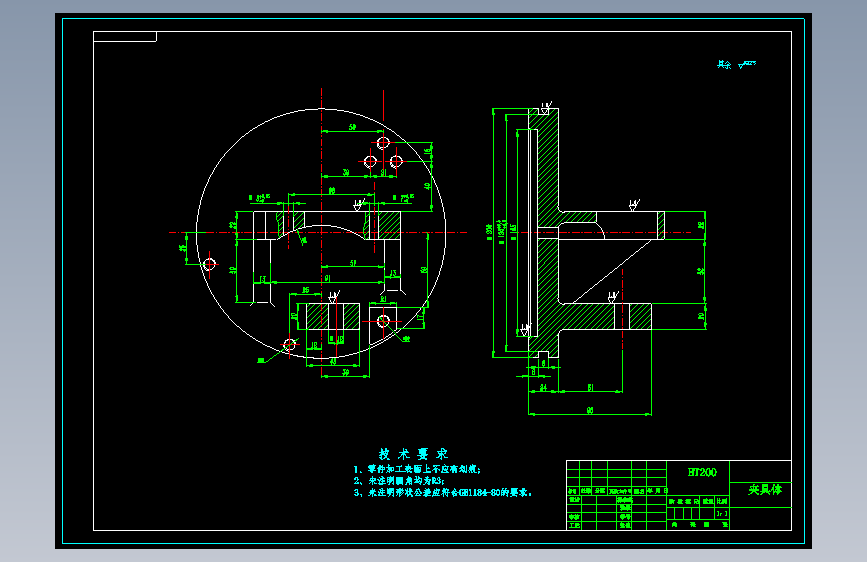Screen dimensions: 867x562
Task: Select the 技术要求 heading text
Action: [413, 454]
